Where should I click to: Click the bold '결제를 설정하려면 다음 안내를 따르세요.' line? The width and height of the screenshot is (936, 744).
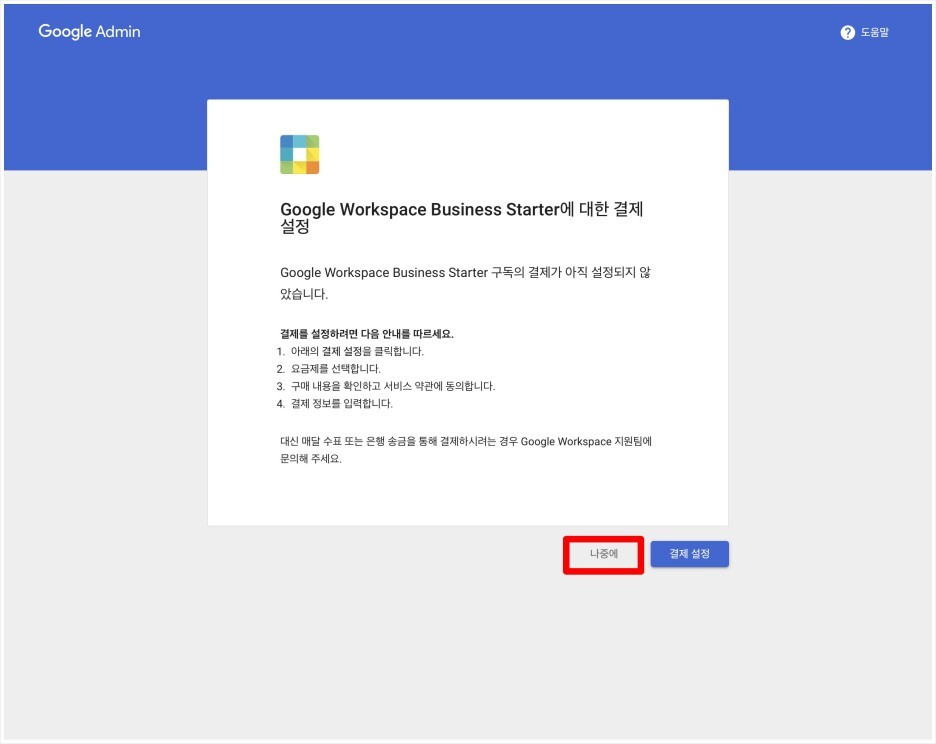point(367,334)
